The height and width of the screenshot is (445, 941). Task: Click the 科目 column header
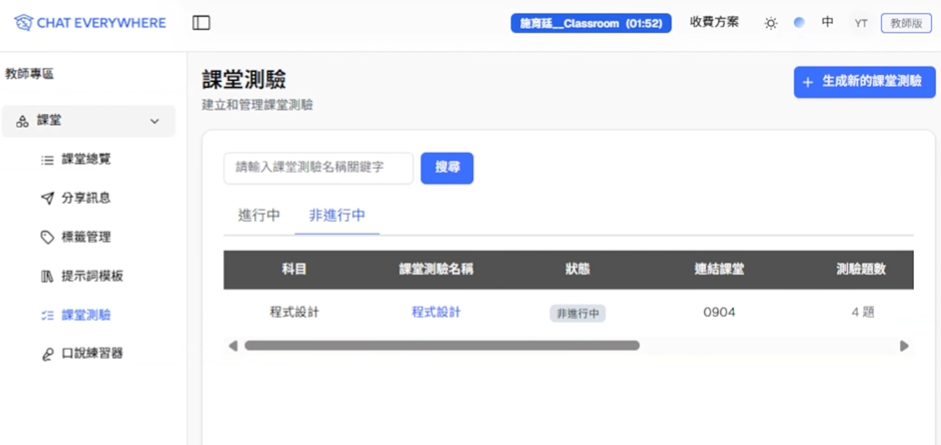(x=294, y=270)
